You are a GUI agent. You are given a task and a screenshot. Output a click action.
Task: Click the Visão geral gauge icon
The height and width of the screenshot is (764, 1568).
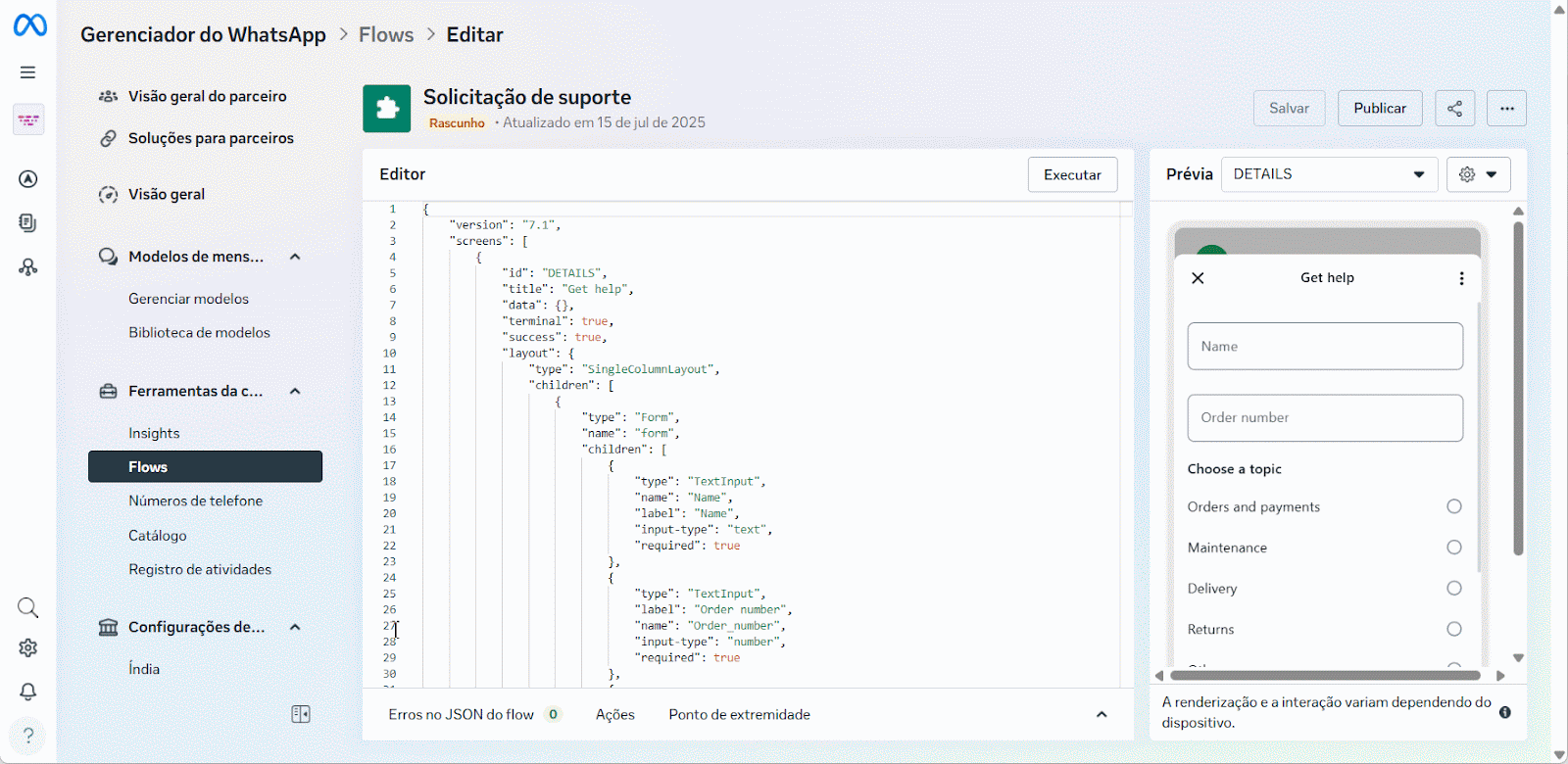pos(109,194)
